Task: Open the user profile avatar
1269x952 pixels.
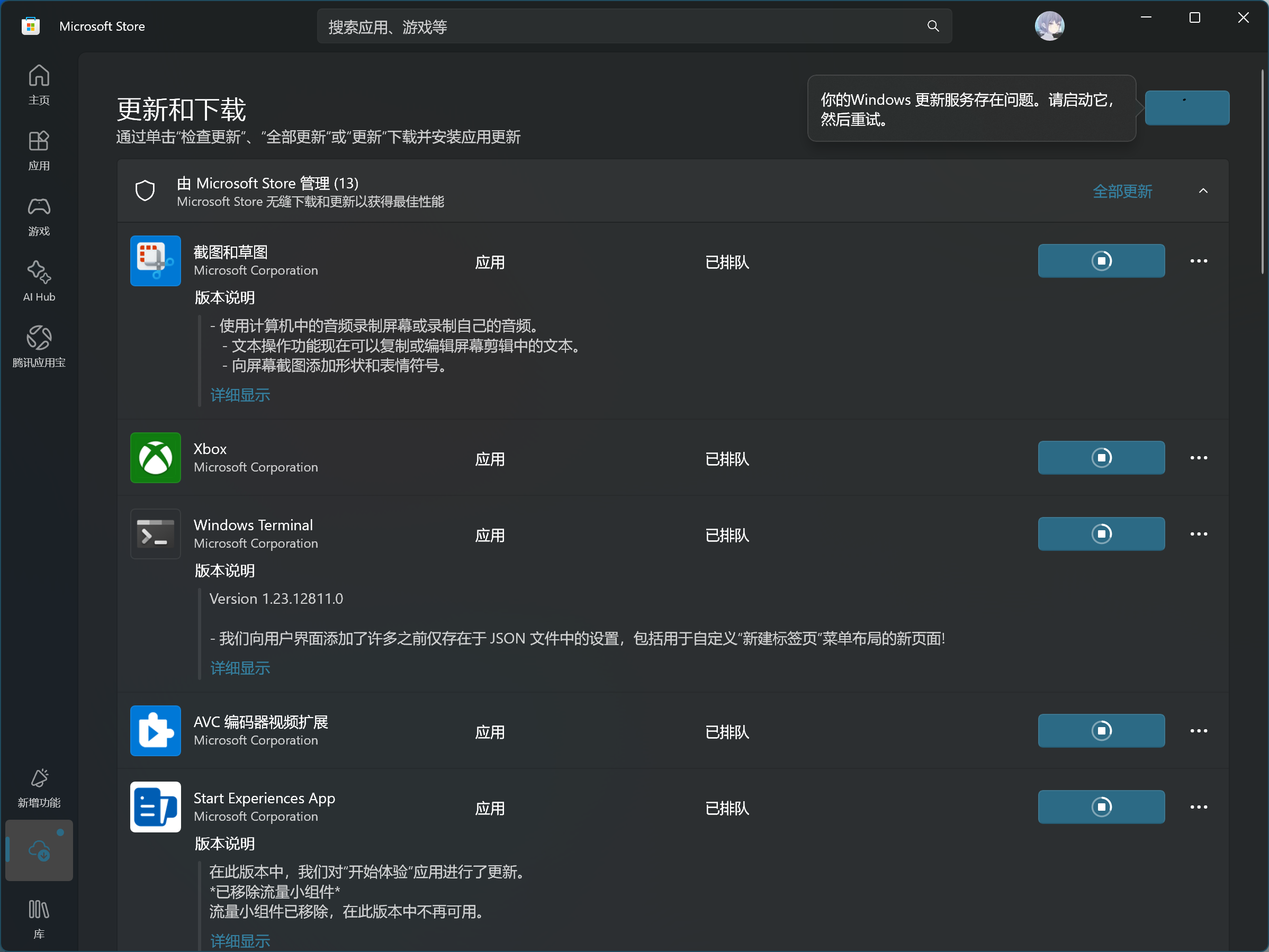Action: point(1049,26)
